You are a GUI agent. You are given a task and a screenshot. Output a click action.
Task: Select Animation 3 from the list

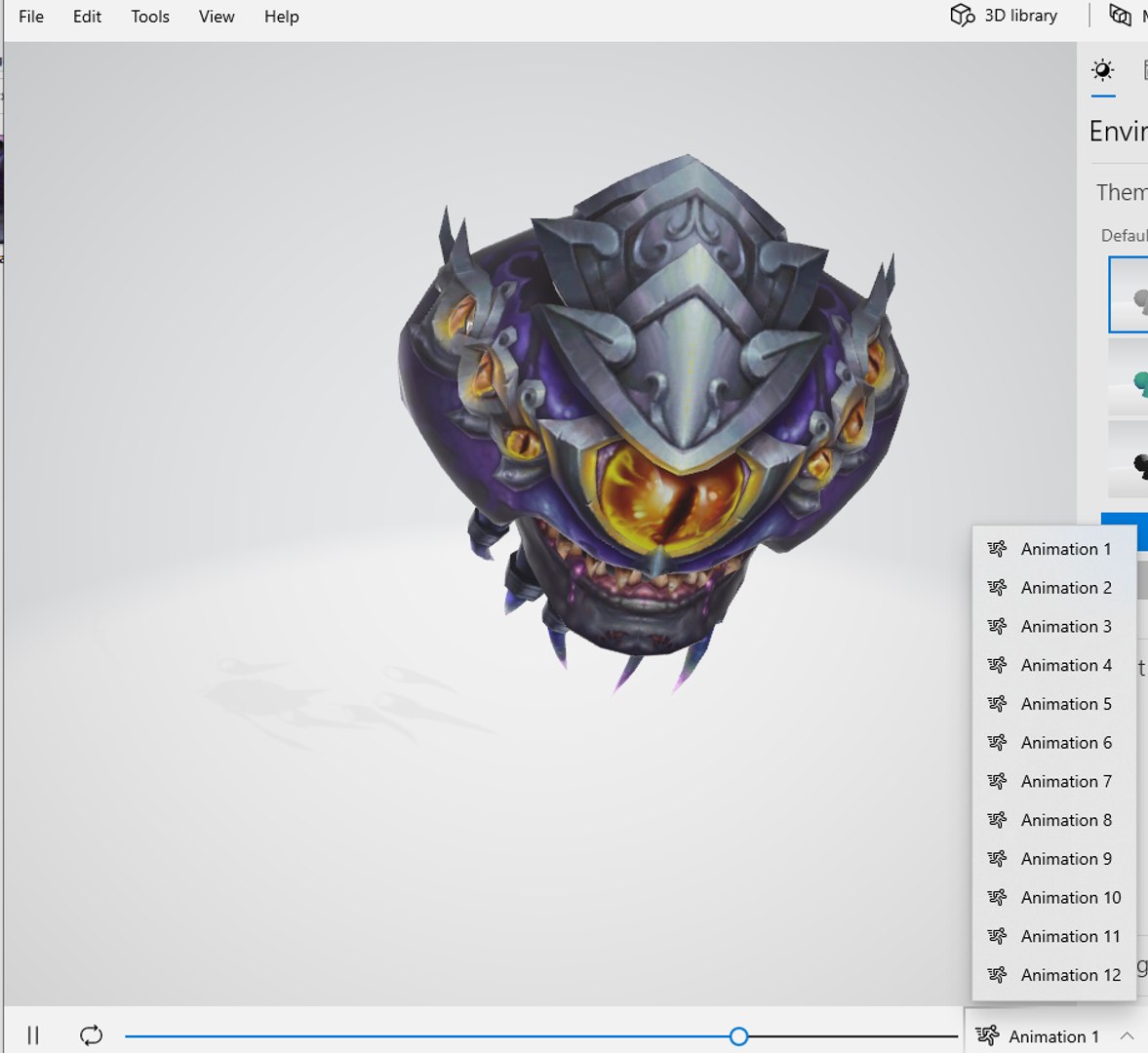(x=1053, y=626)
